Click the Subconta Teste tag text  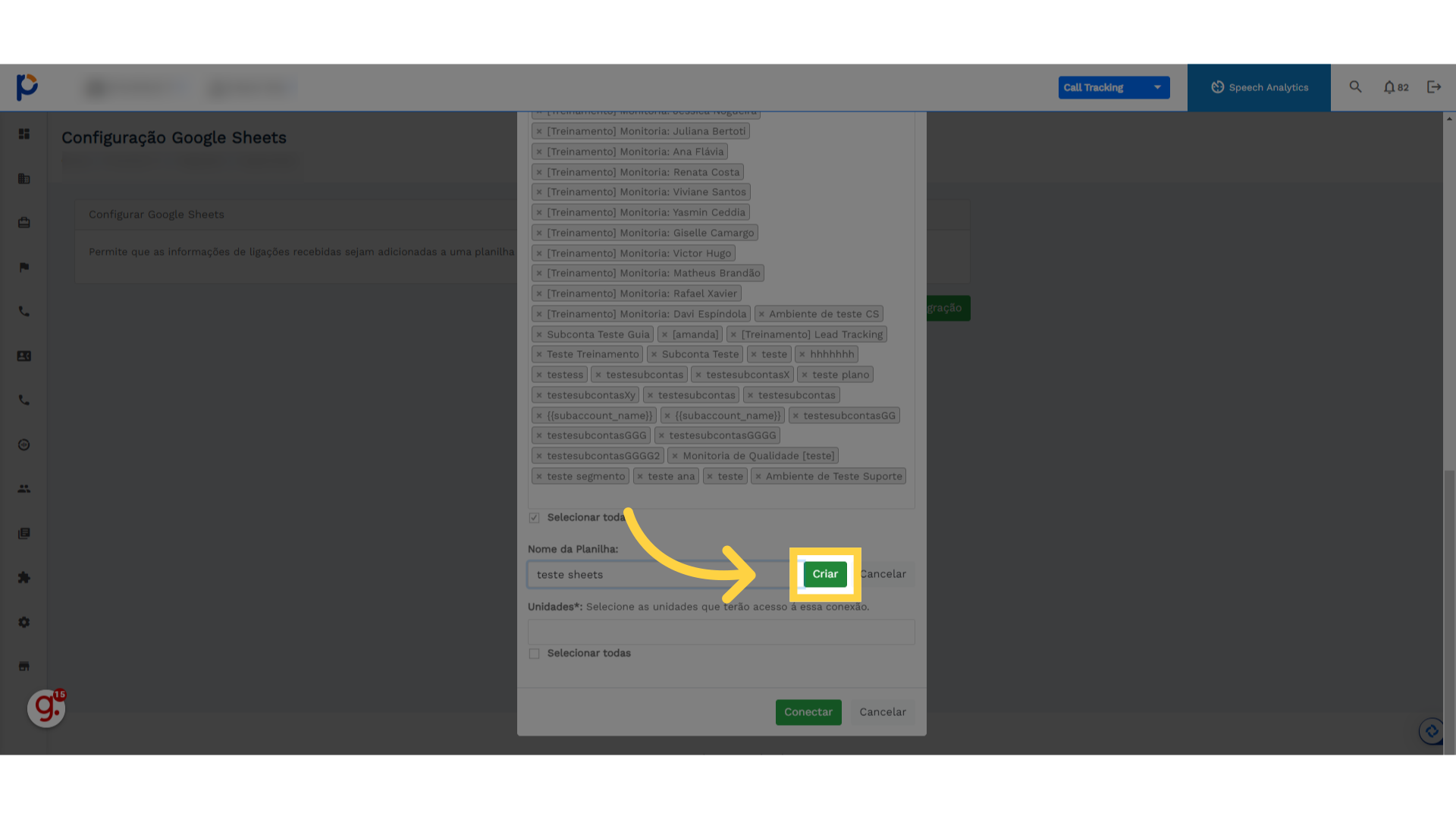coord(700,354)
